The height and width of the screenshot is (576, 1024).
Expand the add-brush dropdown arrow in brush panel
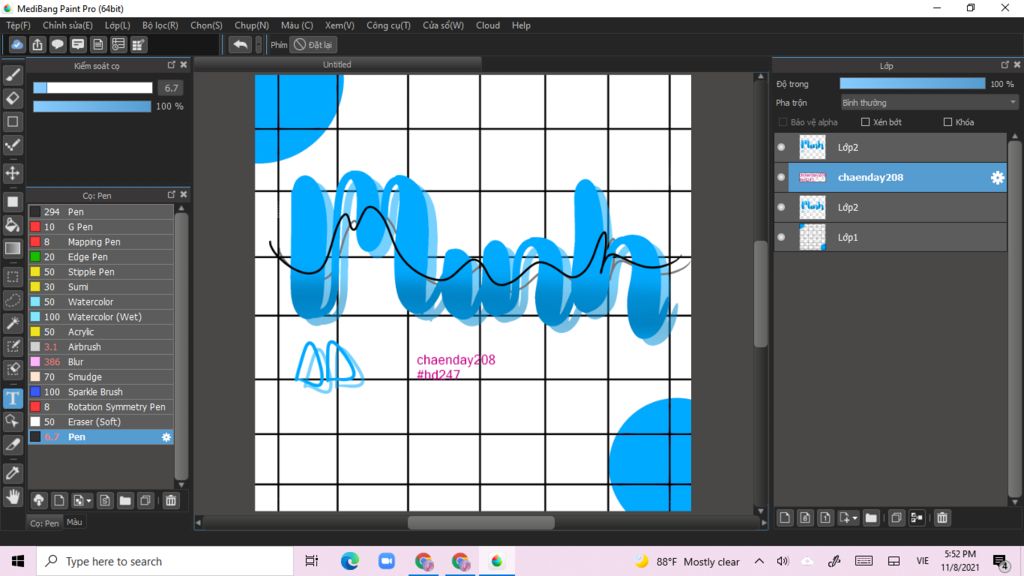pyautogui.click(x=88, y=501)
